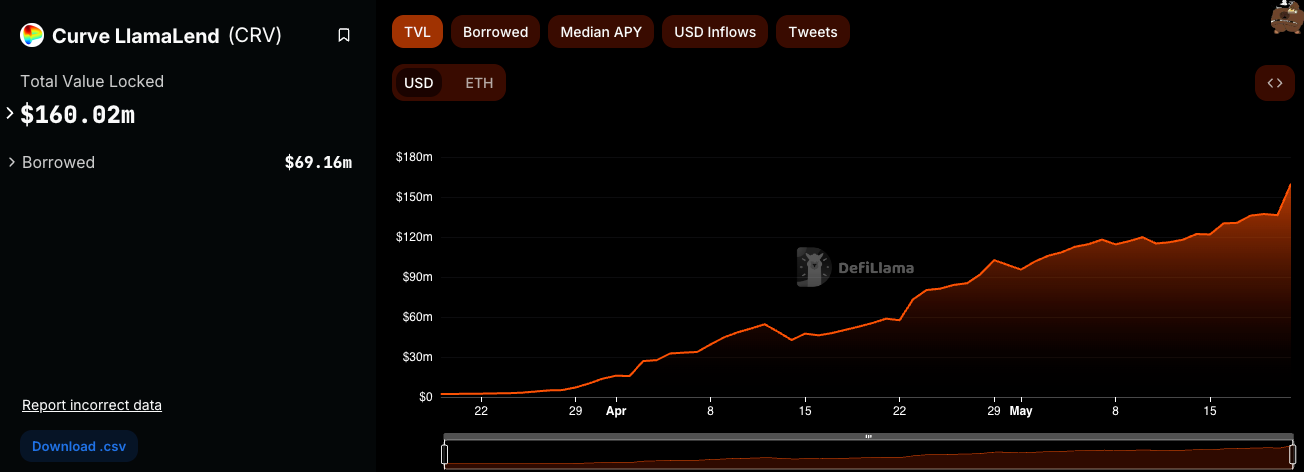1304x472 pixels.
Task: Open Report incorrect data link
Action: 92,405
